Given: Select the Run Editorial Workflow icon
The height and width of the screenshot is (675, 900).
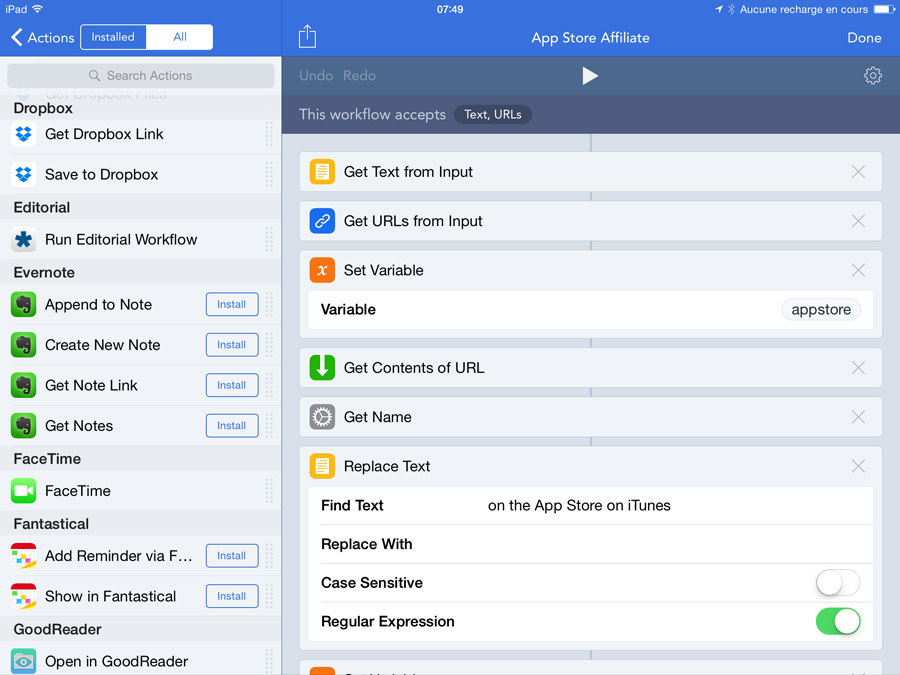Looking at the screenshot, I should tap(24, 239).
